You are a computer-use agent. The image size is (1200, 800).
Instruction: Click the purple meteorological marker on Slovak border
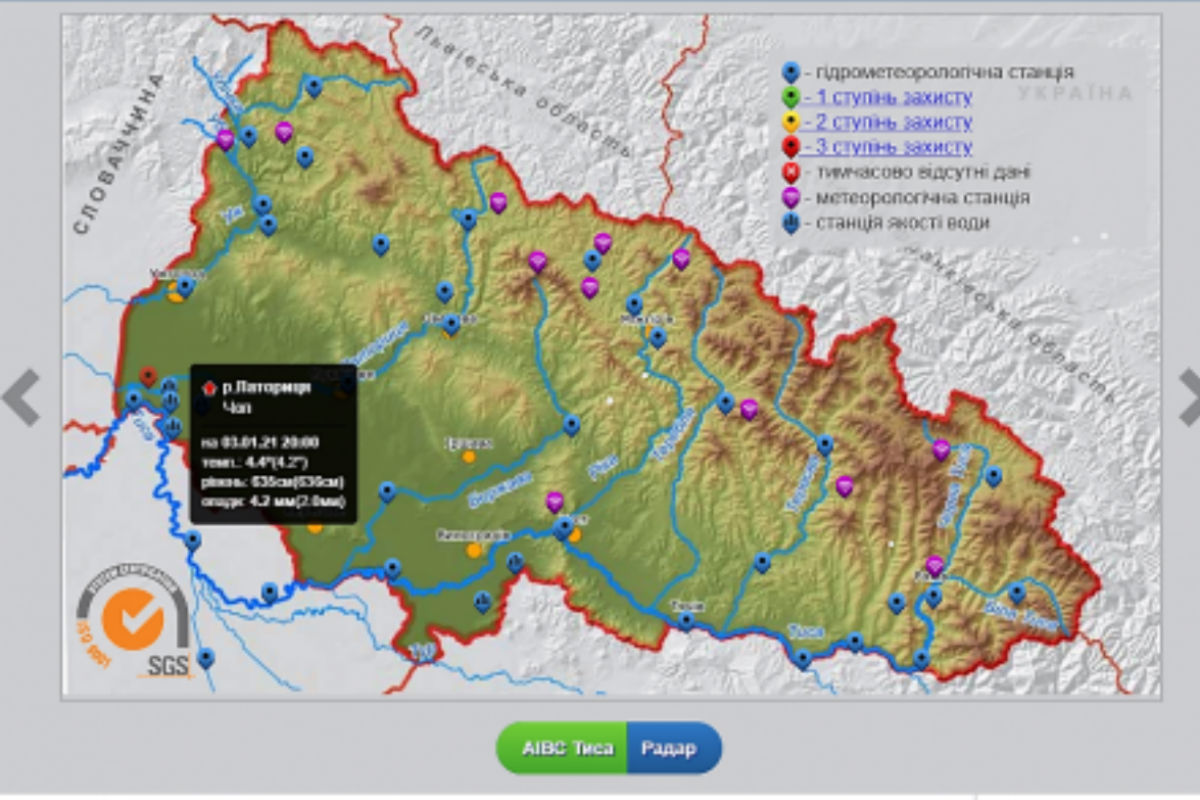(225, 140)
